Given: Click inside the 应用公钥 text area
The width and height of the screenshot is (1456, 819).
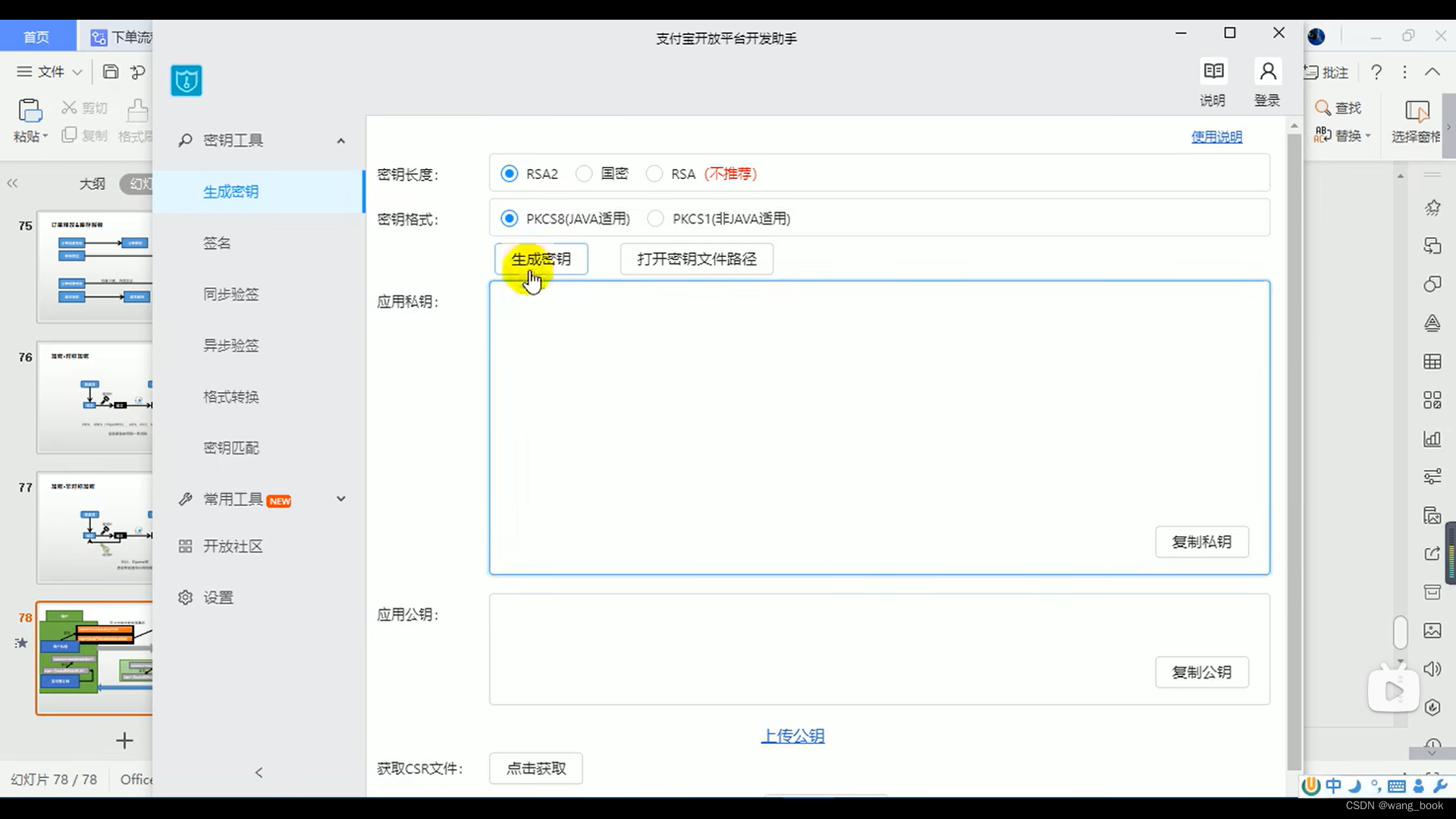Looking at the screenshot, I should point(880,649).
